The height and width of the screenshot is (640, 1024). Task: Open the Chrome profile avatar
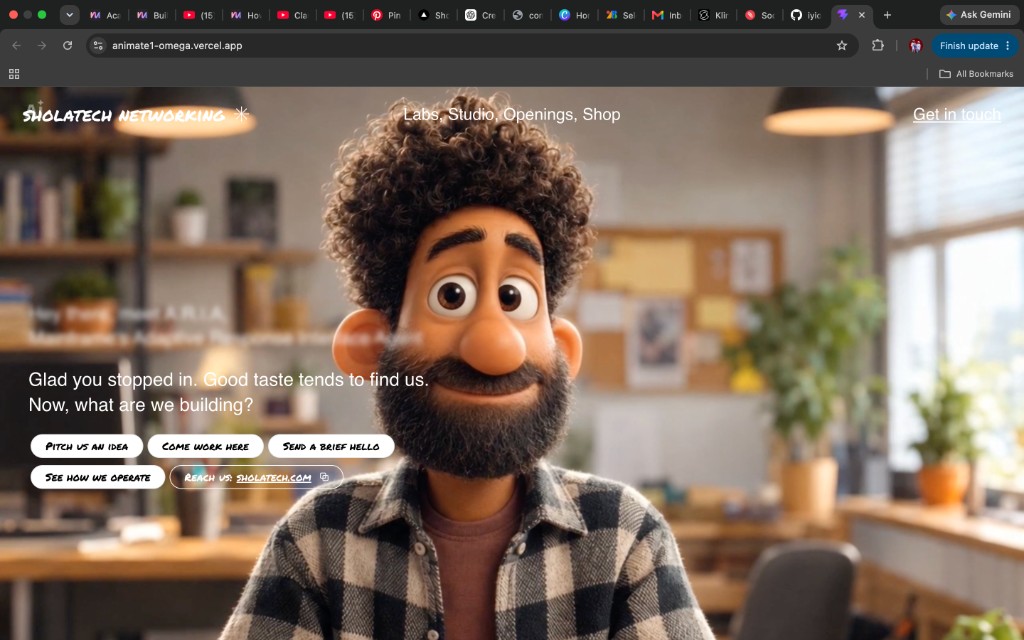916,46
